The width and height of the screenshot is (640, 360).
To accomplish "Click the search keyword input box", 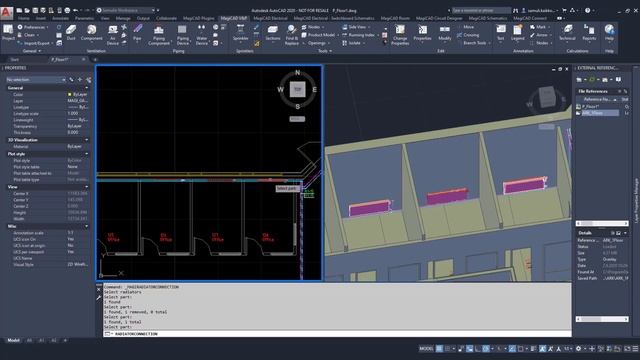I will pyautogui.click(x=481, y=10).
